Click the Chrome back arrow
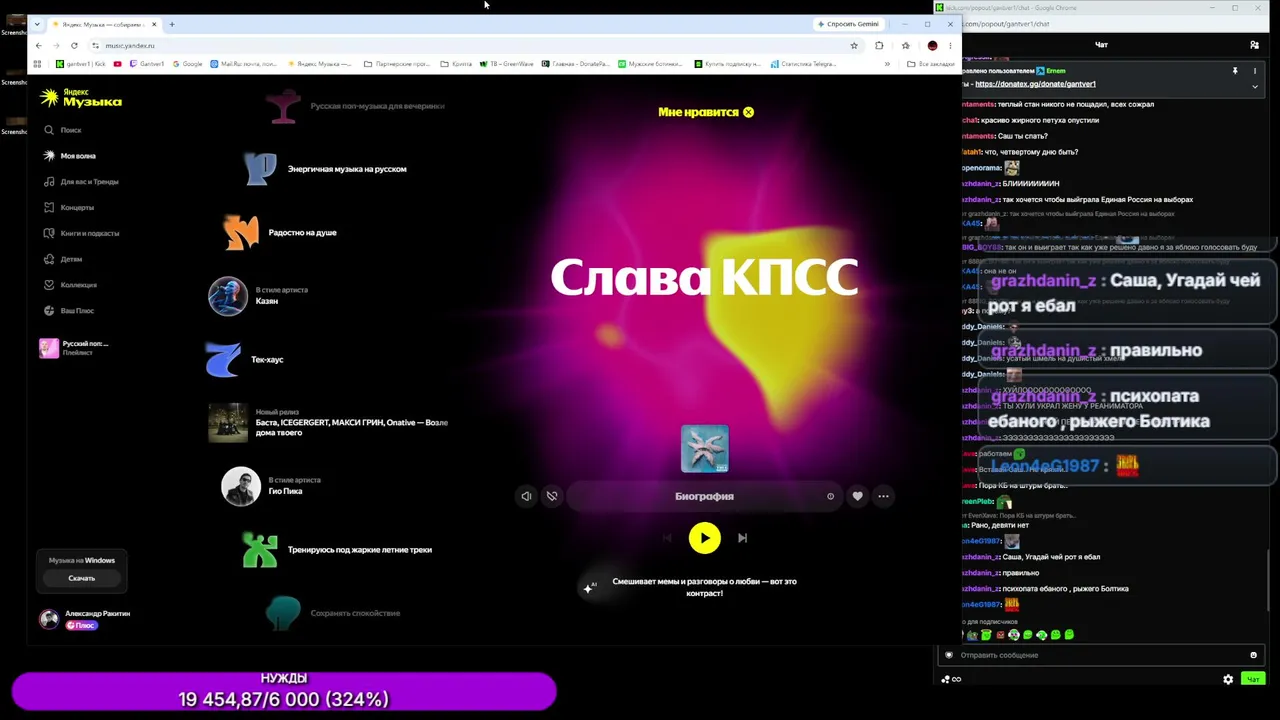Viewport: 1280px width, 720px height. tap(39, 45)
